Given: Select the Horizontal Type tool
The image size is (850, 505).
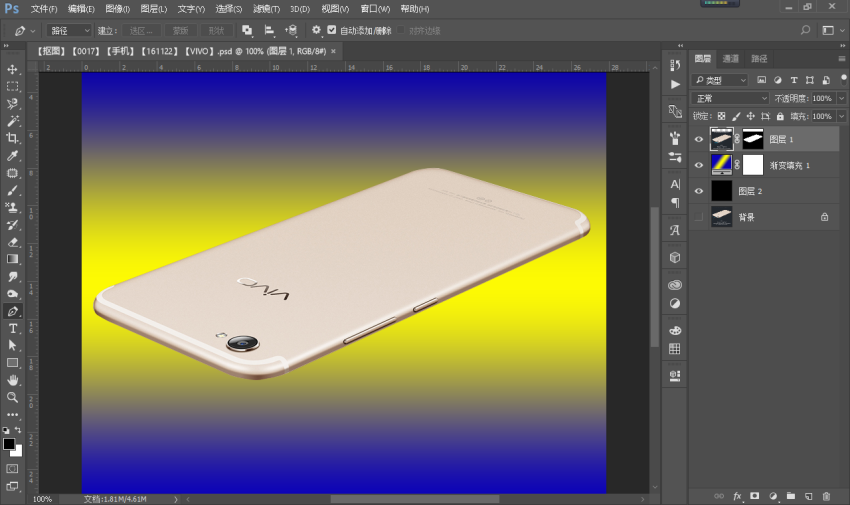Looking at the screenshot, I should point(12,328).
